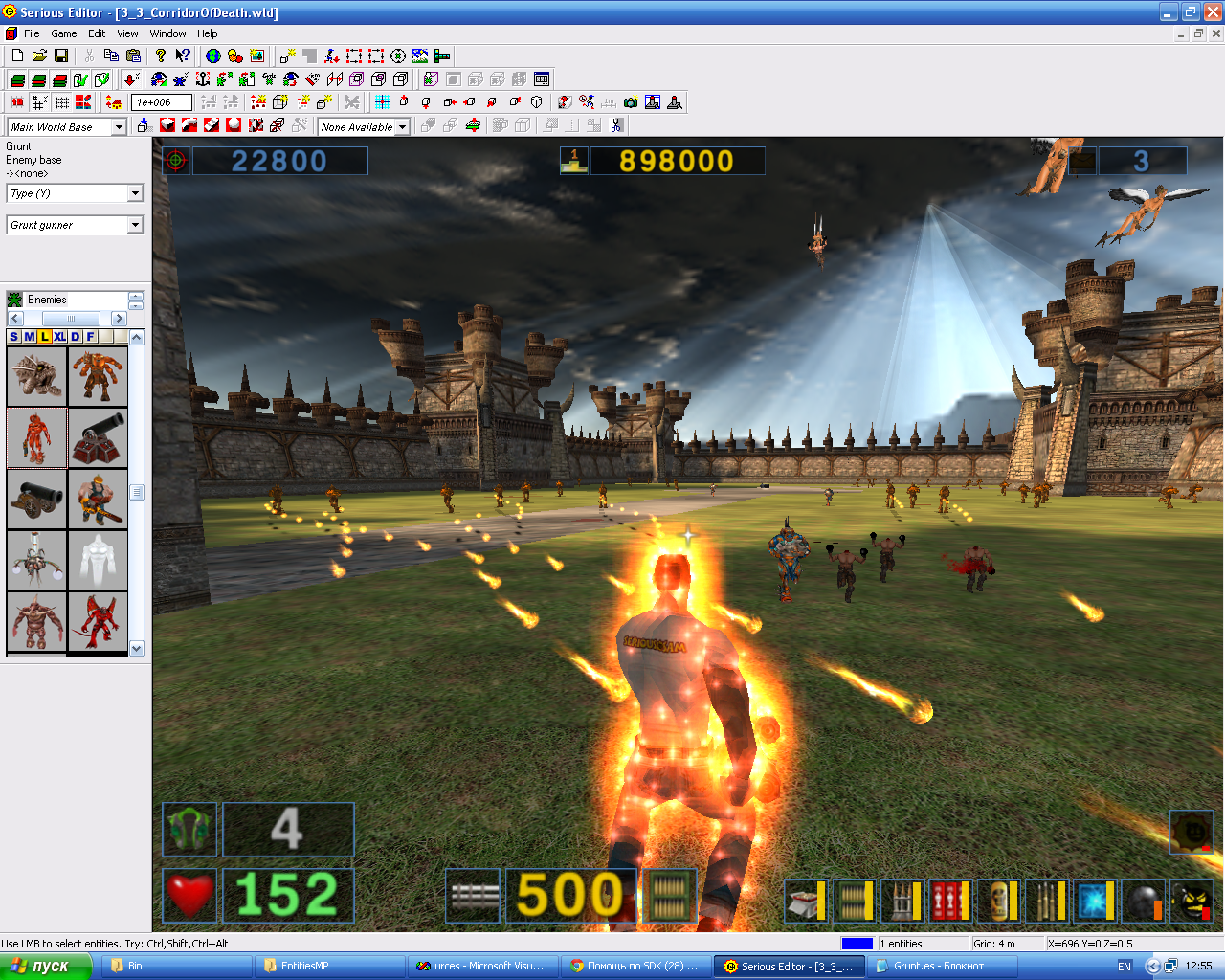Click the first green layers stack icon
Screen dimensions: 1225x980
[17, 79]
